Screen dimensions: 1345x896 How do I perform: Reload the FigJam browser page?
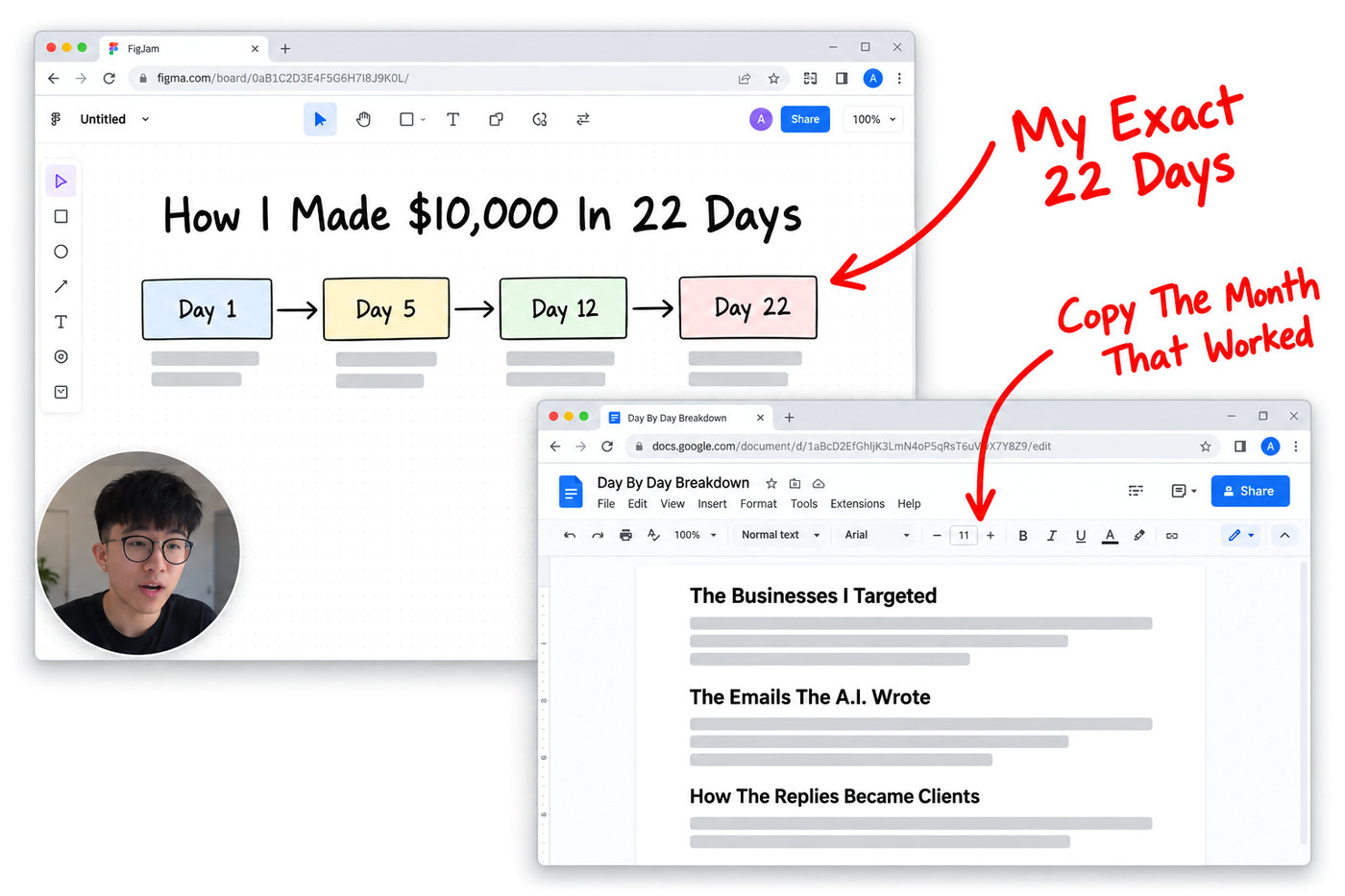pyautogui.click(x=109, y=78)
